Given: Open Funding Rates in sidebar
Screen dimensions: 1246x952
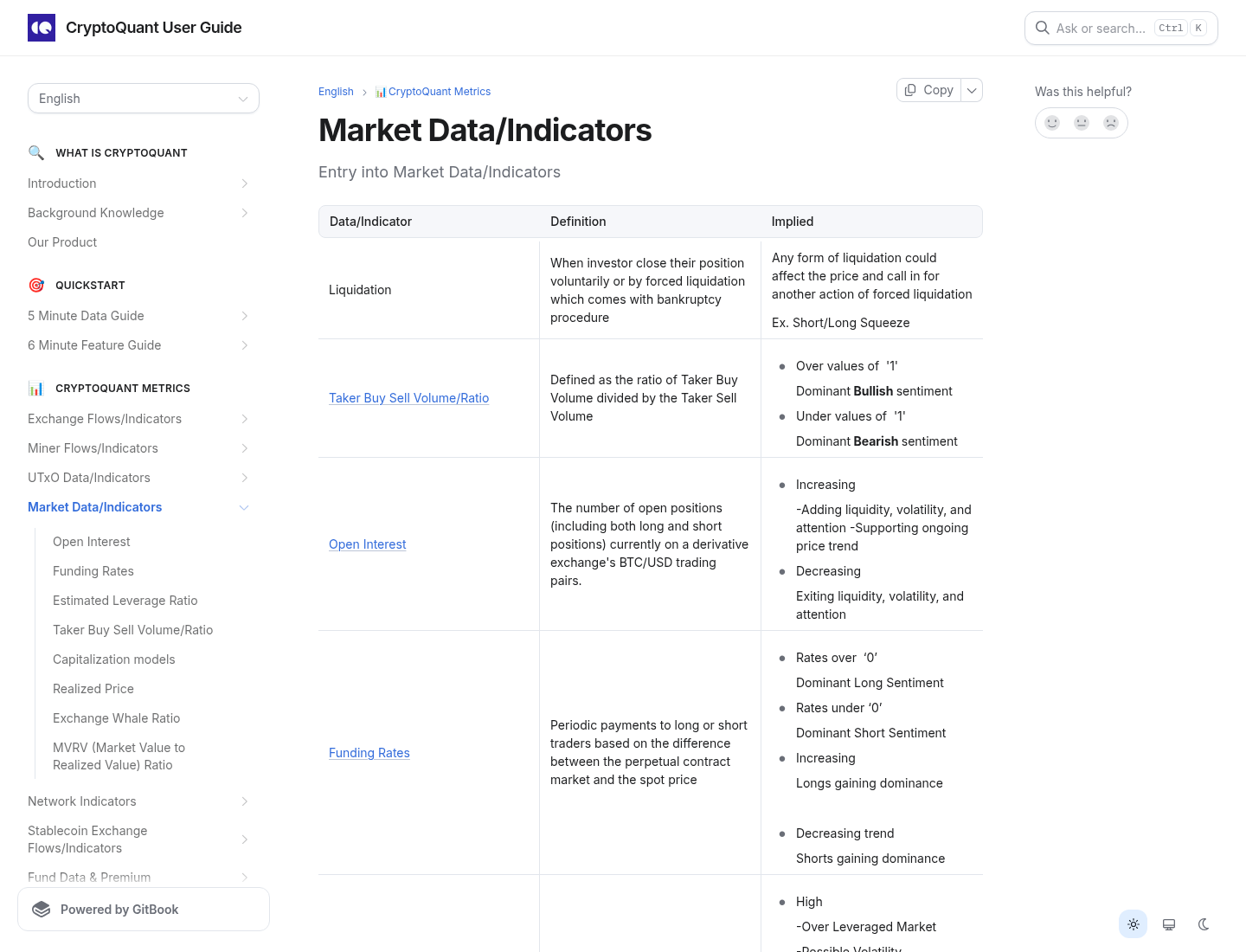Looking at the screenshot, I should click(93, 571).
